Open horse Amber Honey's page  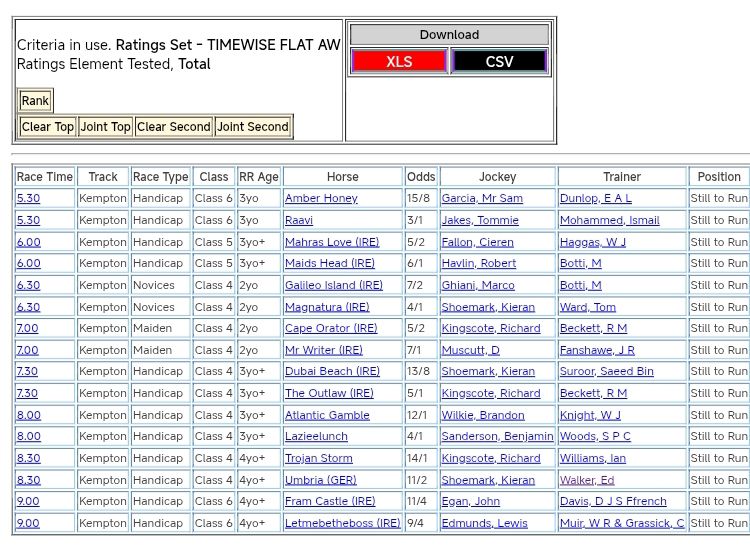tap(321, 198)
